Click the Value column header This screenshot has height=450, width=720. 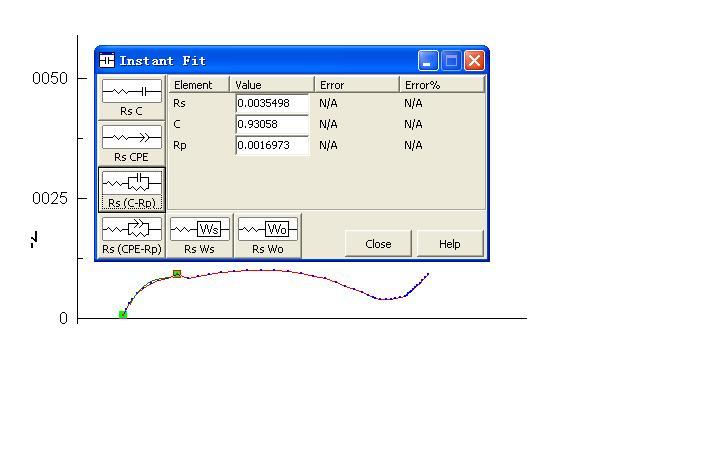click(272, 85)
